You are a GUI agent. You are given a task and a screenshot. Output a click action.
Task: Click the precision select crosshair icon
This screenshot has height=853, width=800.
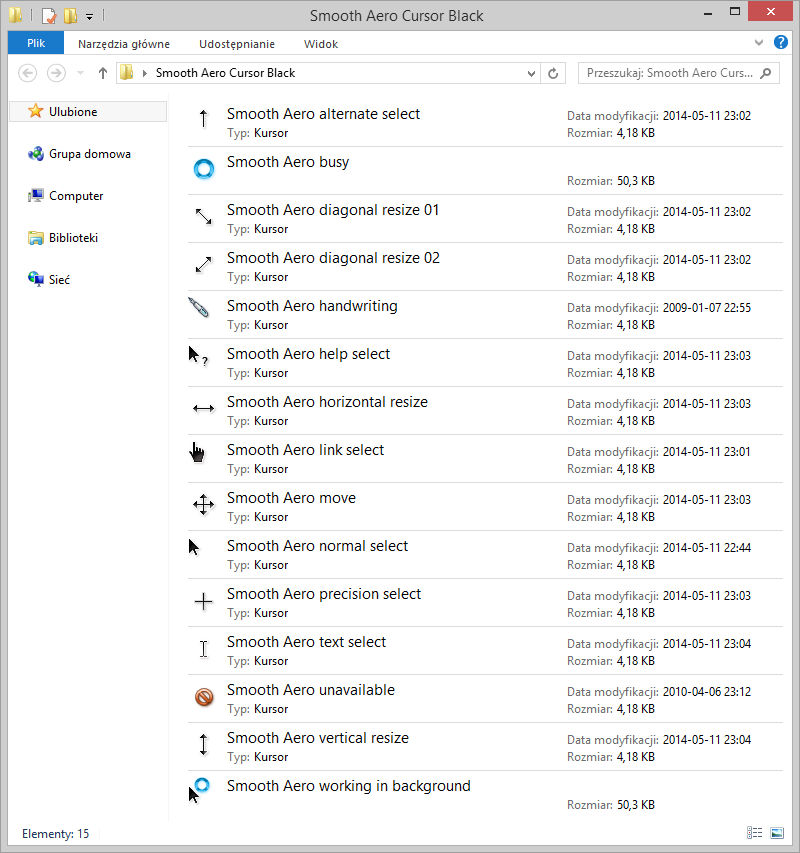tap(203, 601)
